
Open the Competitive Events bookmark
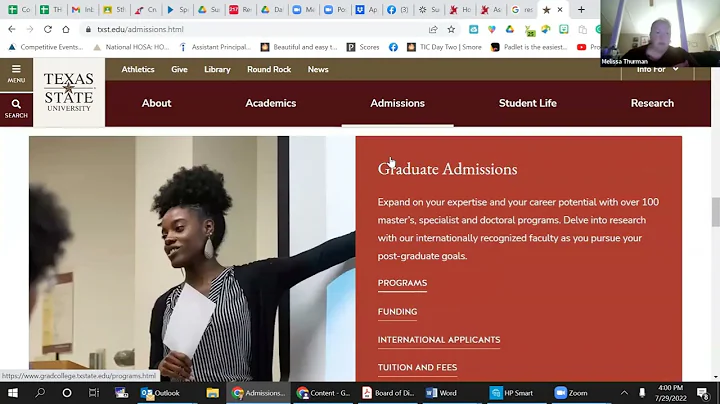point(46,47)
